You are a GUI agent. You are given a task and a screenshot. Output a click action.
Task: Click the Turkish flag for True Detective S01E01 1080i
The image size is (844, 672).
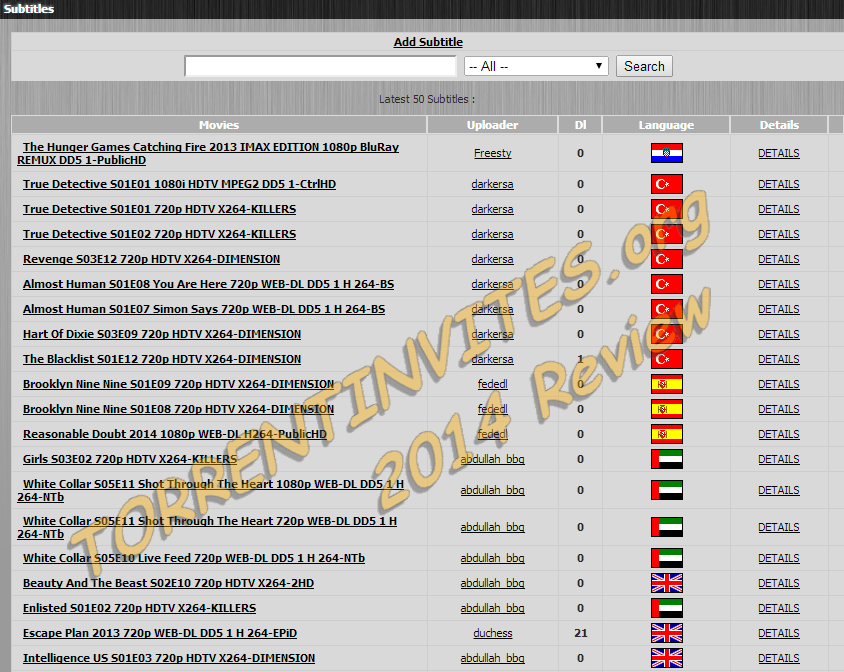click(666, 184)
